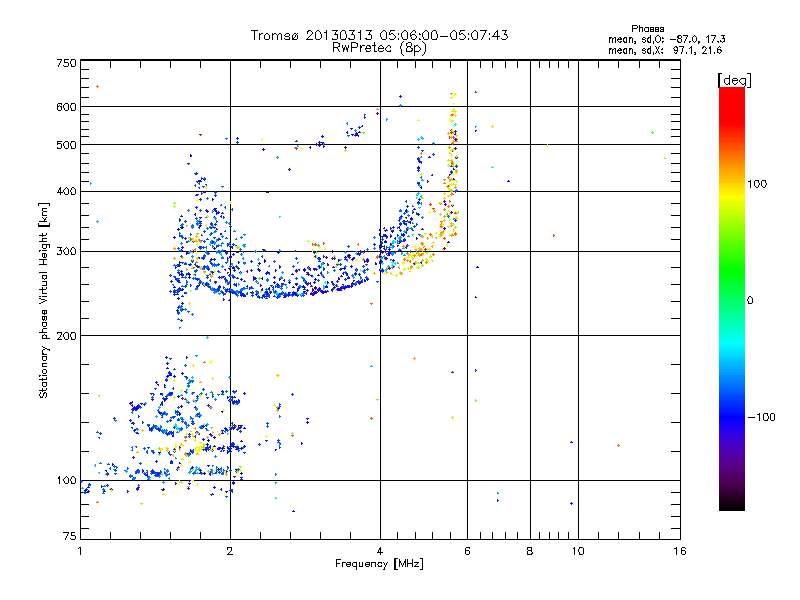This screenshot has width=800, height=600.
Task: Select the "mean, sd,O: -87.0, 17.3" line
Action: tap(667, 39)
